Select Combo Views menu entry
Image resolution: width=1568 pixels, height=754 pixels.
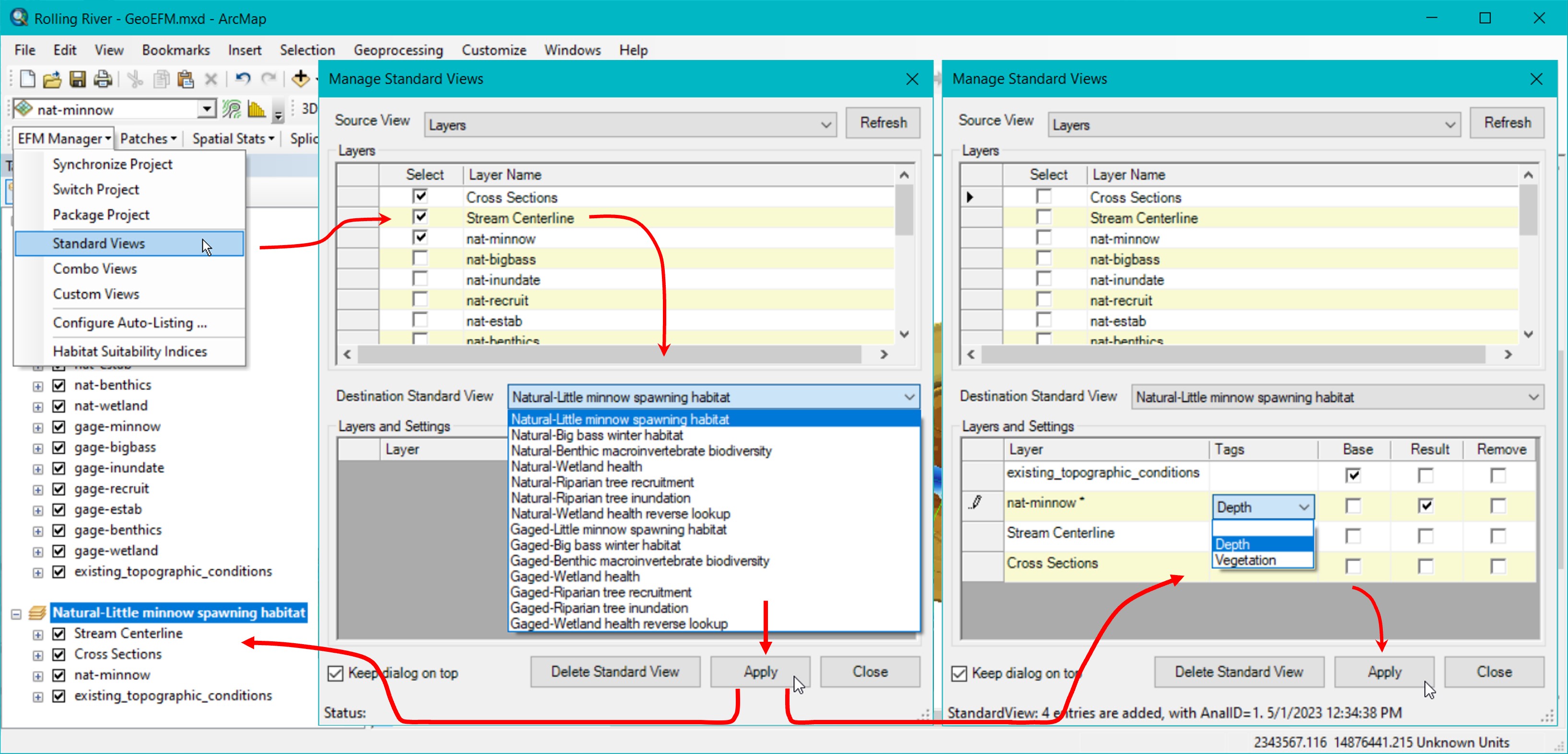pos(94,269)
